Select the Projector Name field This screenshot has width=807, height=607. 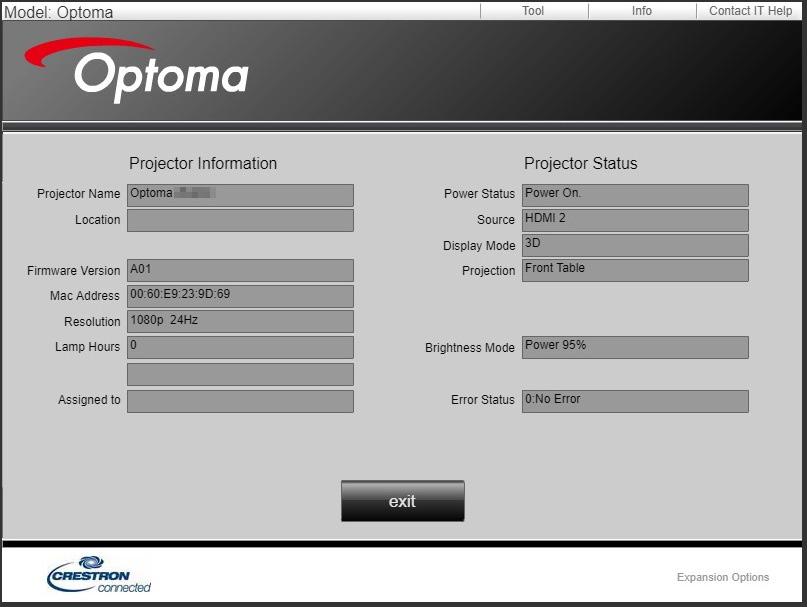tap(240, 195)
